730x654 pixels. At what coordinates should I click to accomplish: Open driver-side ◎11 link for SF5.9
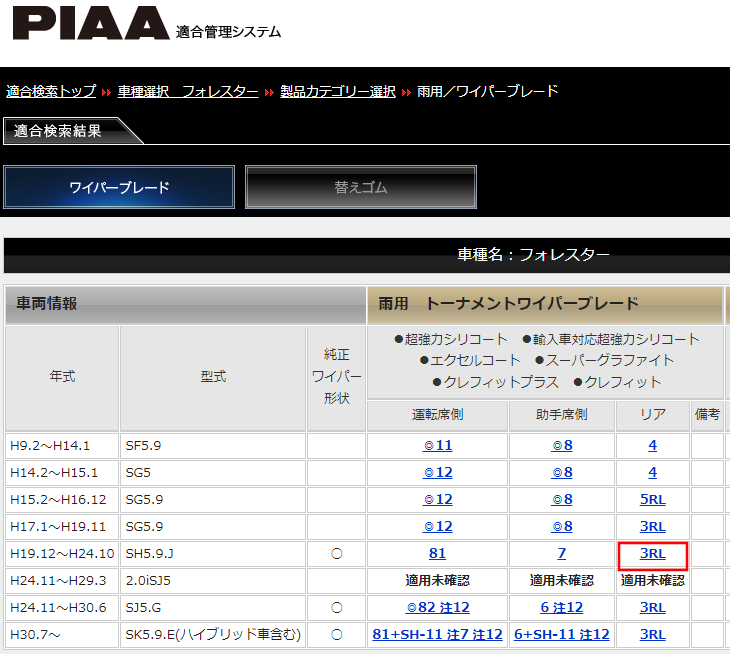(437, 445)
